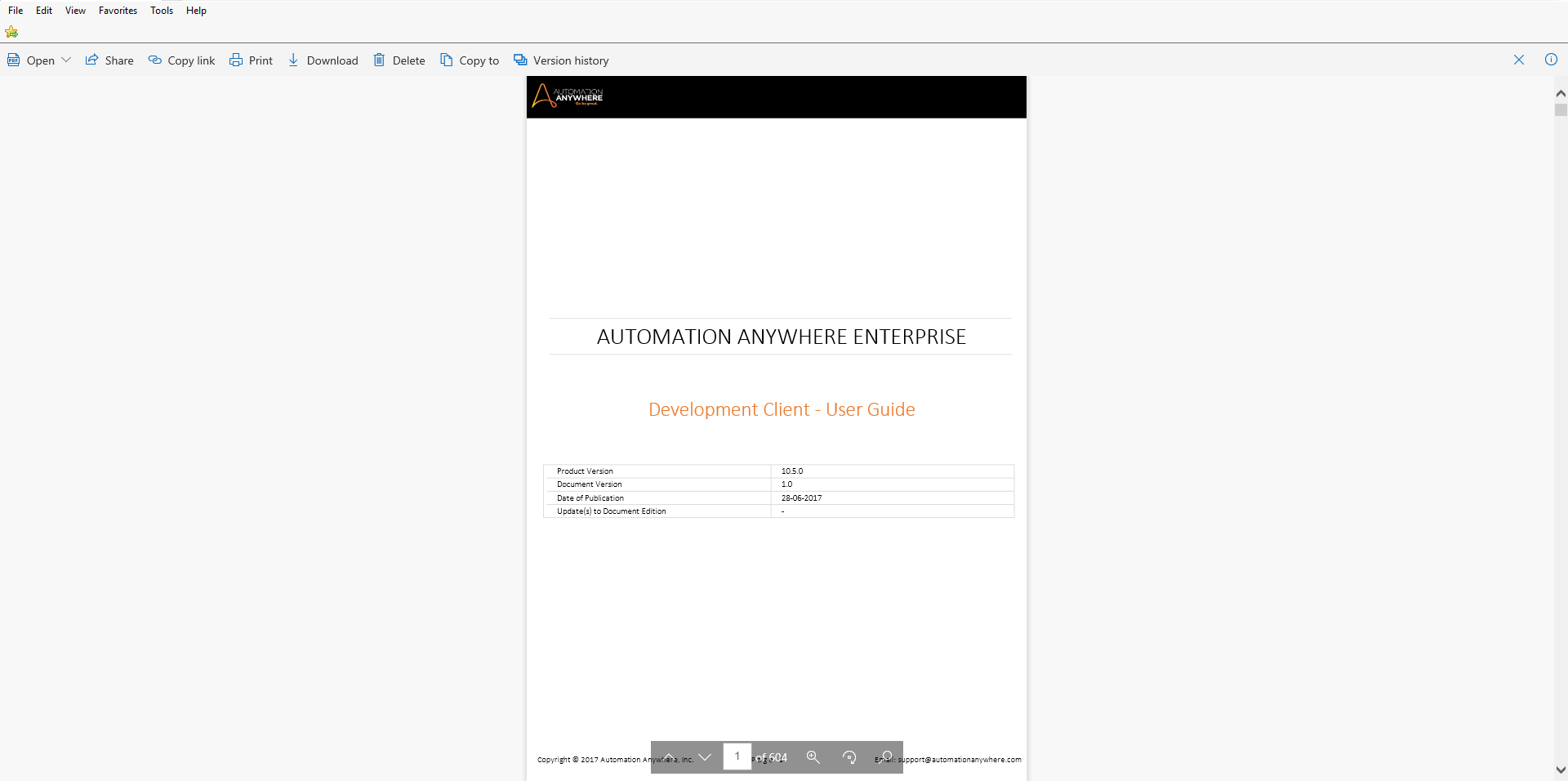
Task: Copy link to the document
Action: 181,60
